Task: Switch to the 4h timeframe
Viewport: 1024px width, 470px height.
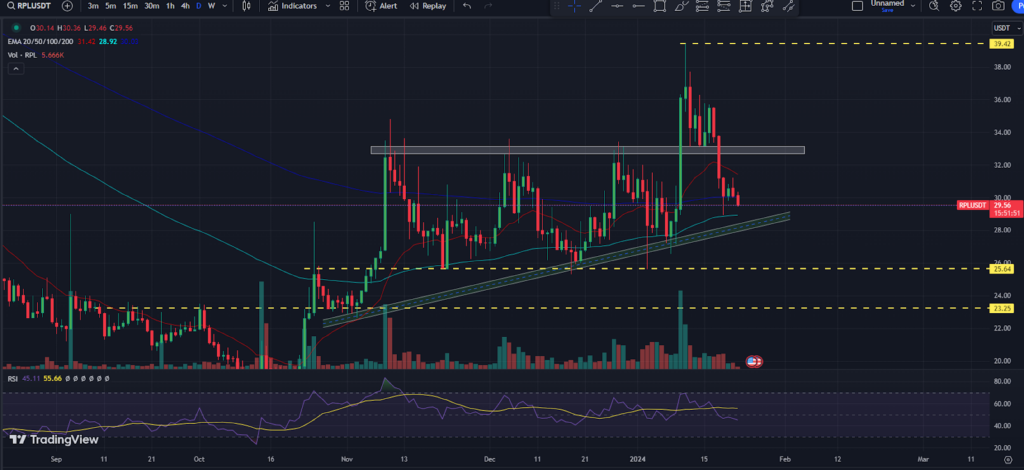Action: click(185, 6)
